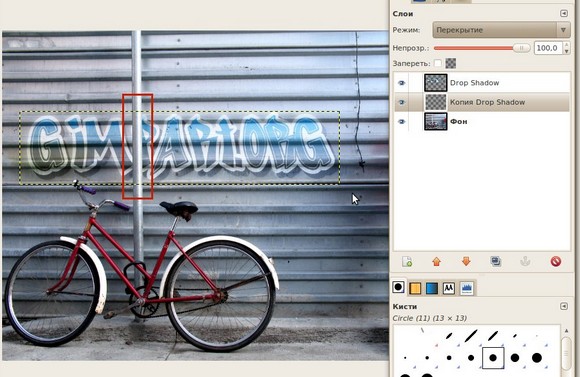Viewport: 580px width, 377px height.
Task: Click the Фон layer thumbnail
Action: [436, 121]
